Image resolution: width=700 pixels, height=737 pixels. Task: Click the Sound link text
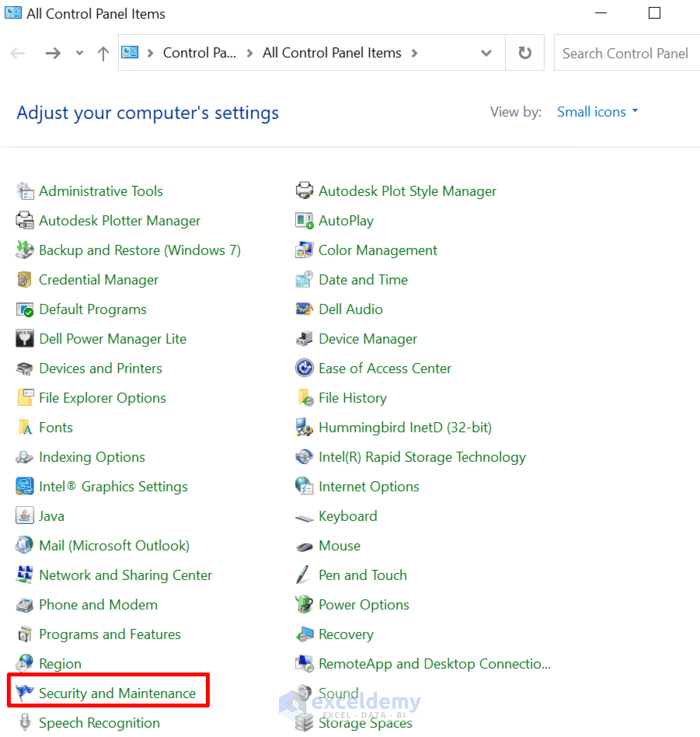point(338,693)
